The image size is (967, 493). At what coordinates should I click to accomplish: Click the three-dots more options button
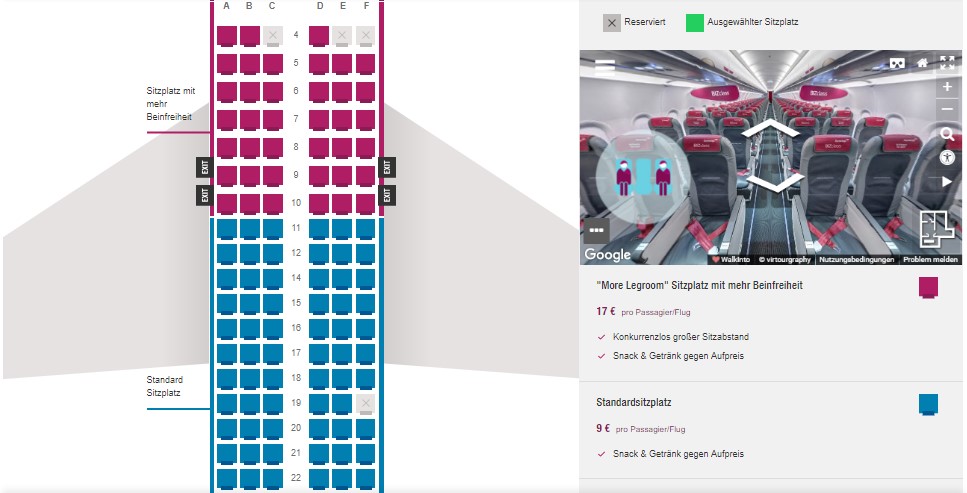point(596,230)
